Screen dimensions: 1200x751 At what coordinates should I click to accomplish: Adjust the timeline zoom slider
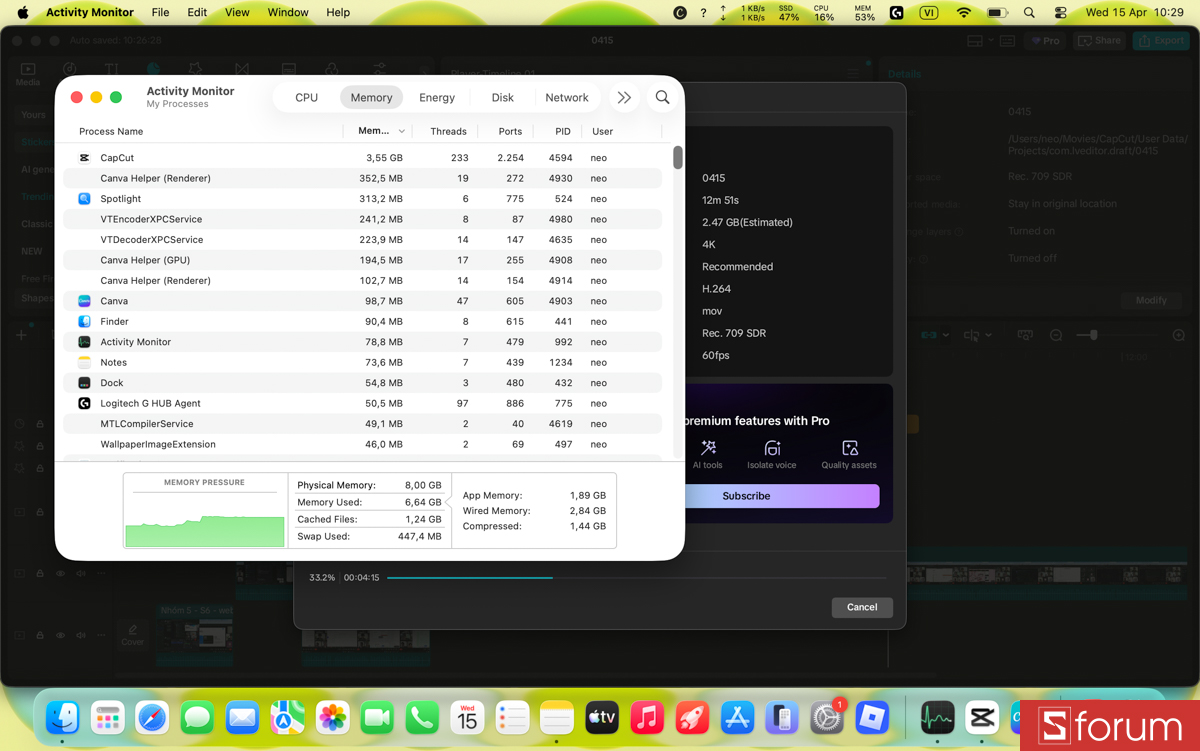pyautogui.click(x=1094, y=335)
